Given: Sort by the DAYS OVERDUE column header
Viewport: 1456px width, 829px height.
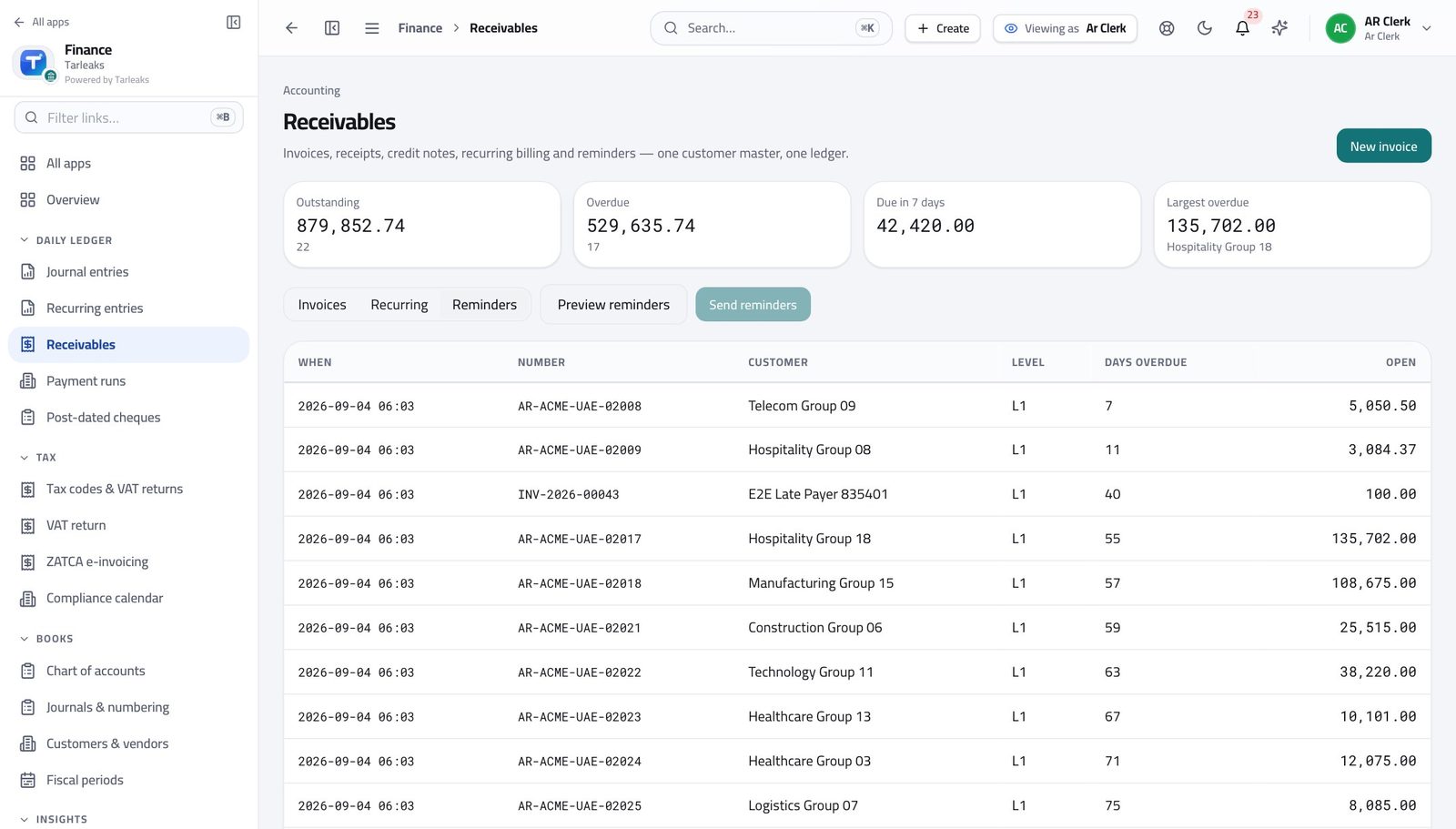Looking at the screenshot, I should click(x=1146, y=362).
